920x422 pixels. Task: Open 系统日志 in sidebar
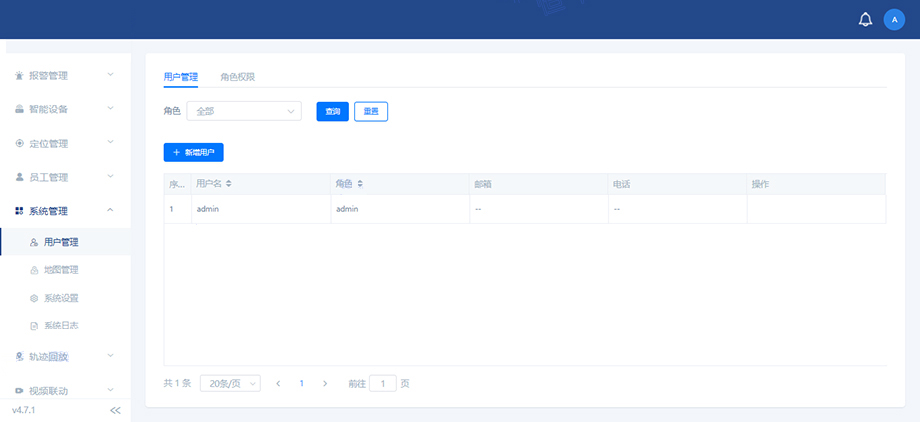point(61,326)
